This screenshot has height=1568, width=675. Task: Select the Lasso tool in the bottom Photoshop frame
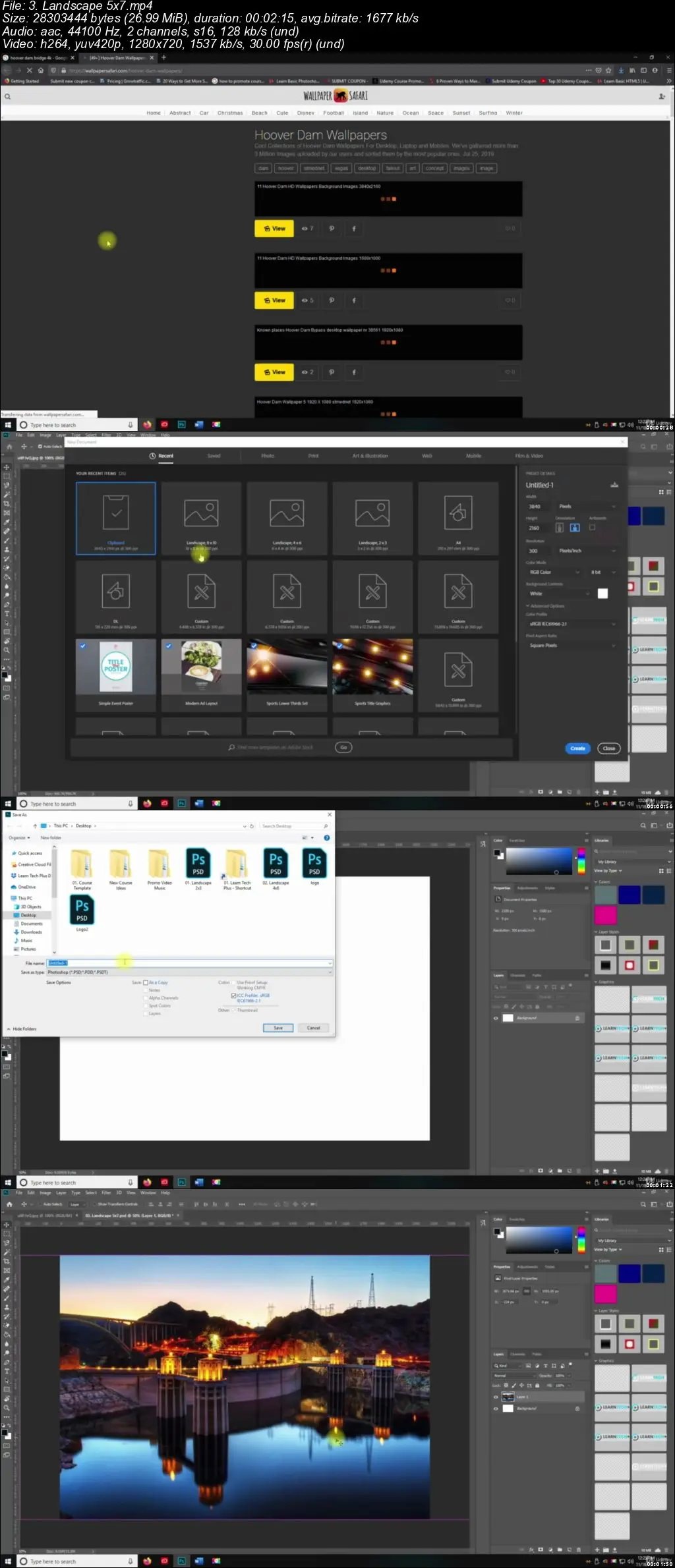(7, 1243)
